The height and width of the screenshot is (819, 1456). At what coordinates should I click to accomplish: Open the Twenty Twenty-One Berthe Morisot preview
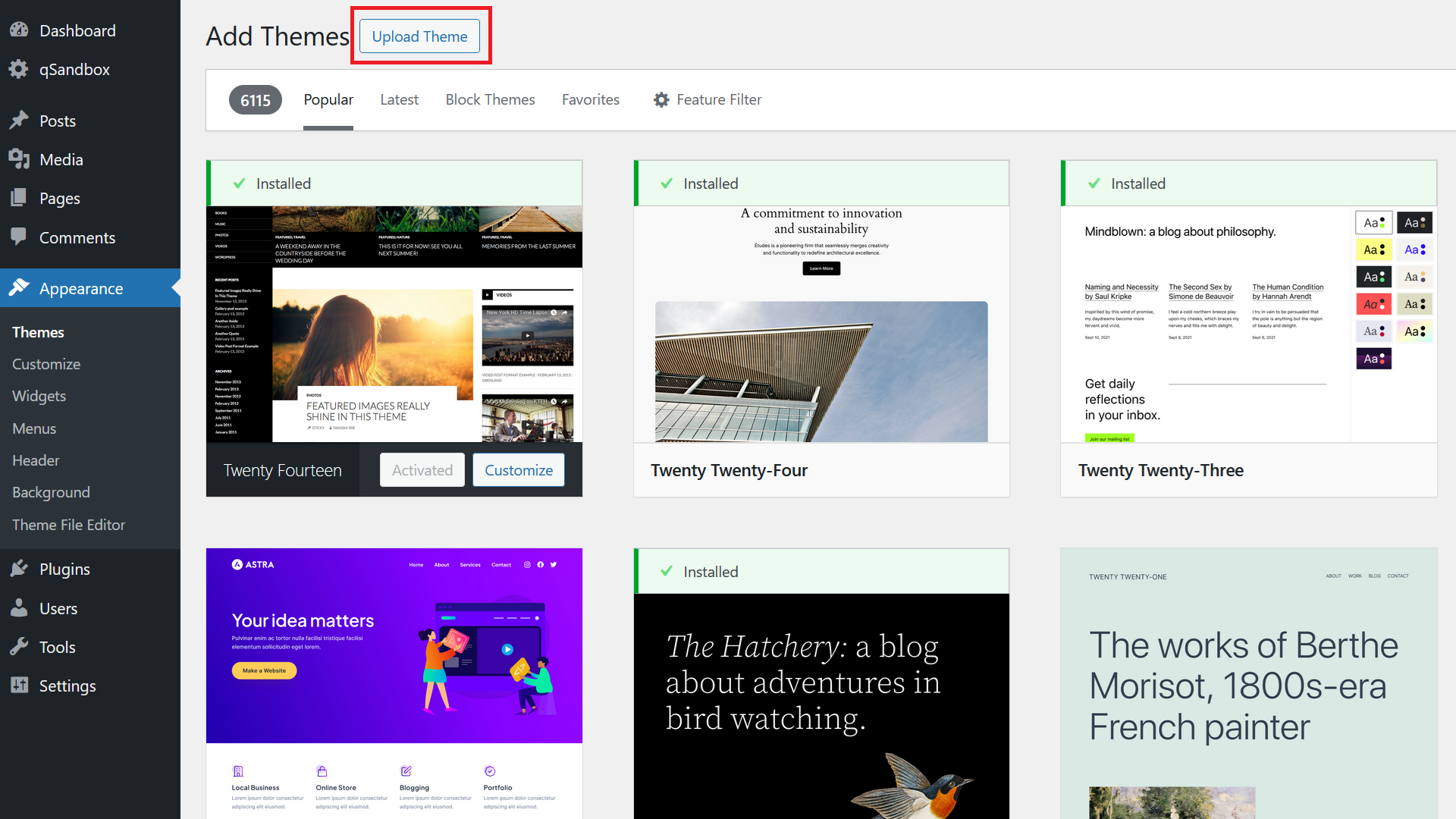click(1249, 682)
